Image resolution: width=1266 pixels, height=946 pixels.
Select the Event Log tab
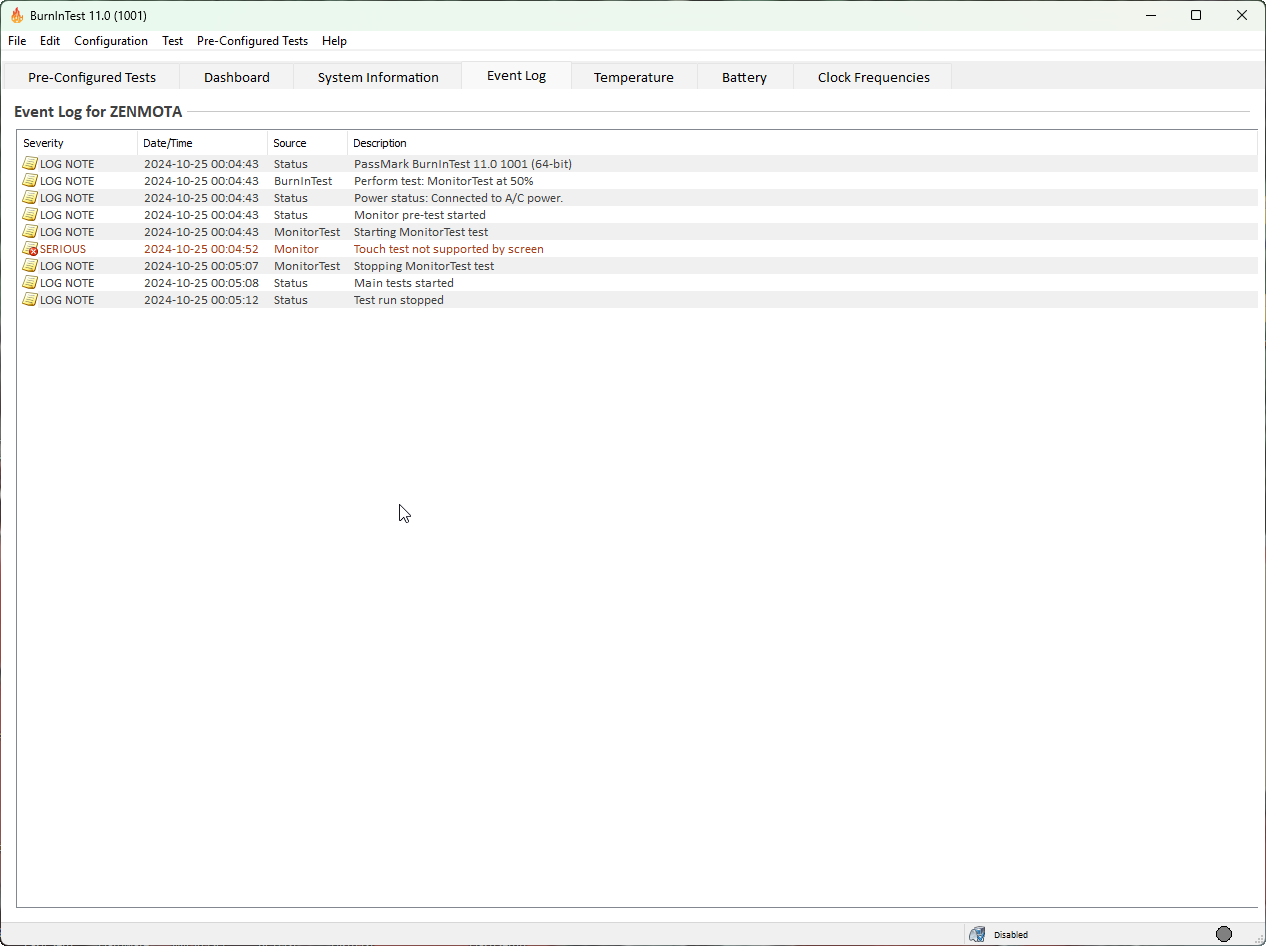tap(517, 76)
